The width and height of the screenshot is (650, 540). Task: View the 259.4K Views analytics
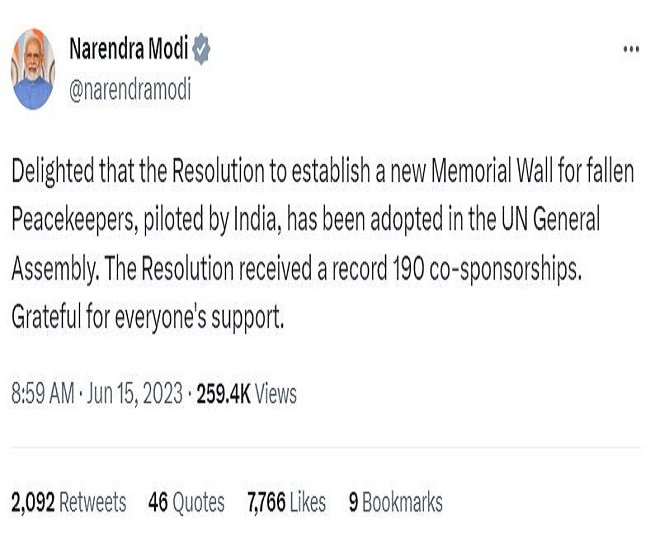coord(247,394)
